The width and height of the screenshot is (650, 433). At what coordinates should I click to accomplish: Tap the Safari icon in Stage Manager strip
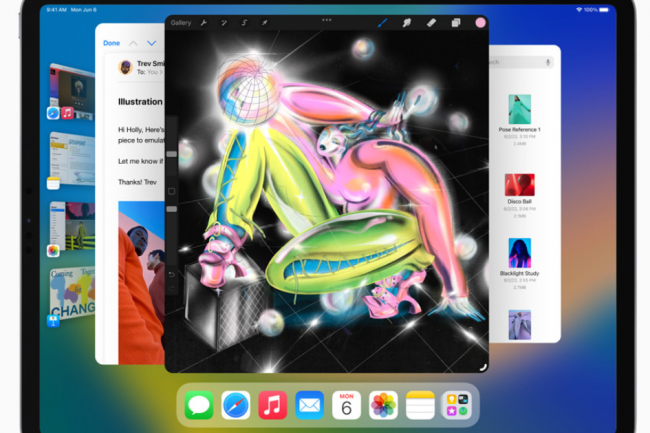click(x=53, y=113)
